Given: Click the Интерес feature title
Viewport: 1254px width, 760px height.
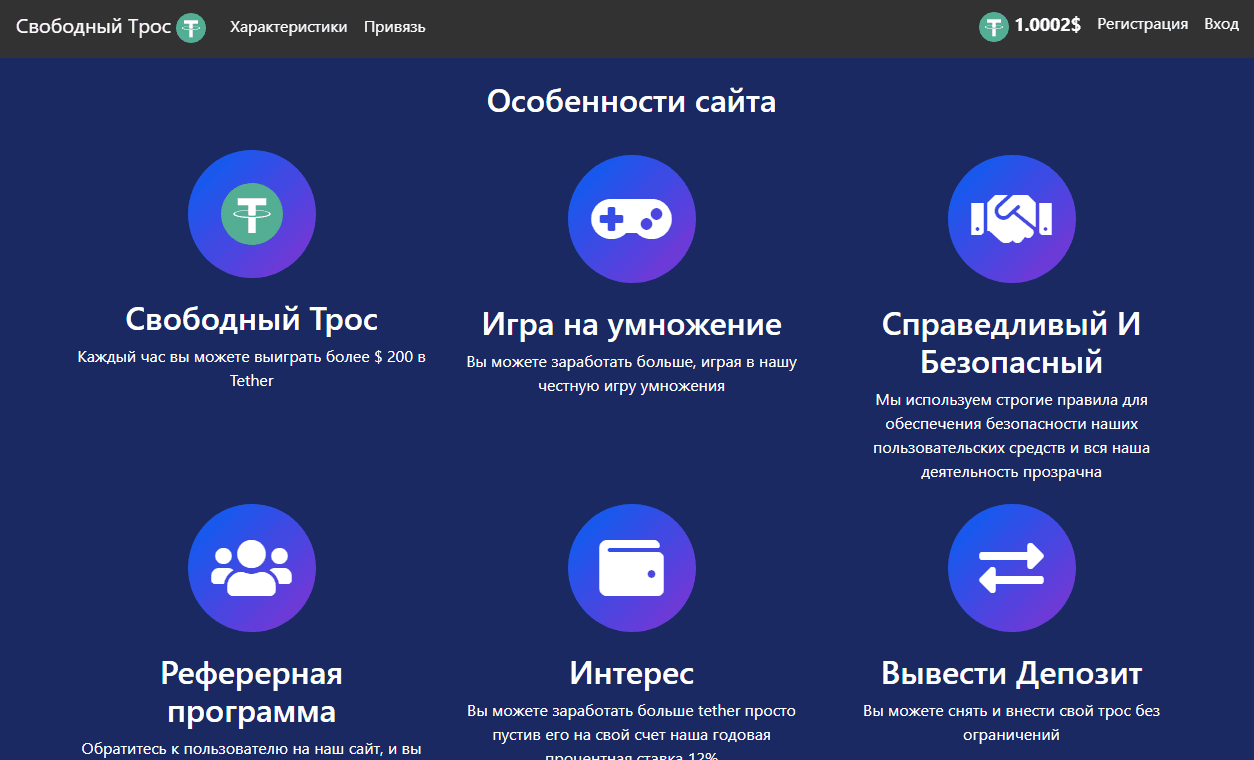Looking at the screenshot, I should (631, 673).
